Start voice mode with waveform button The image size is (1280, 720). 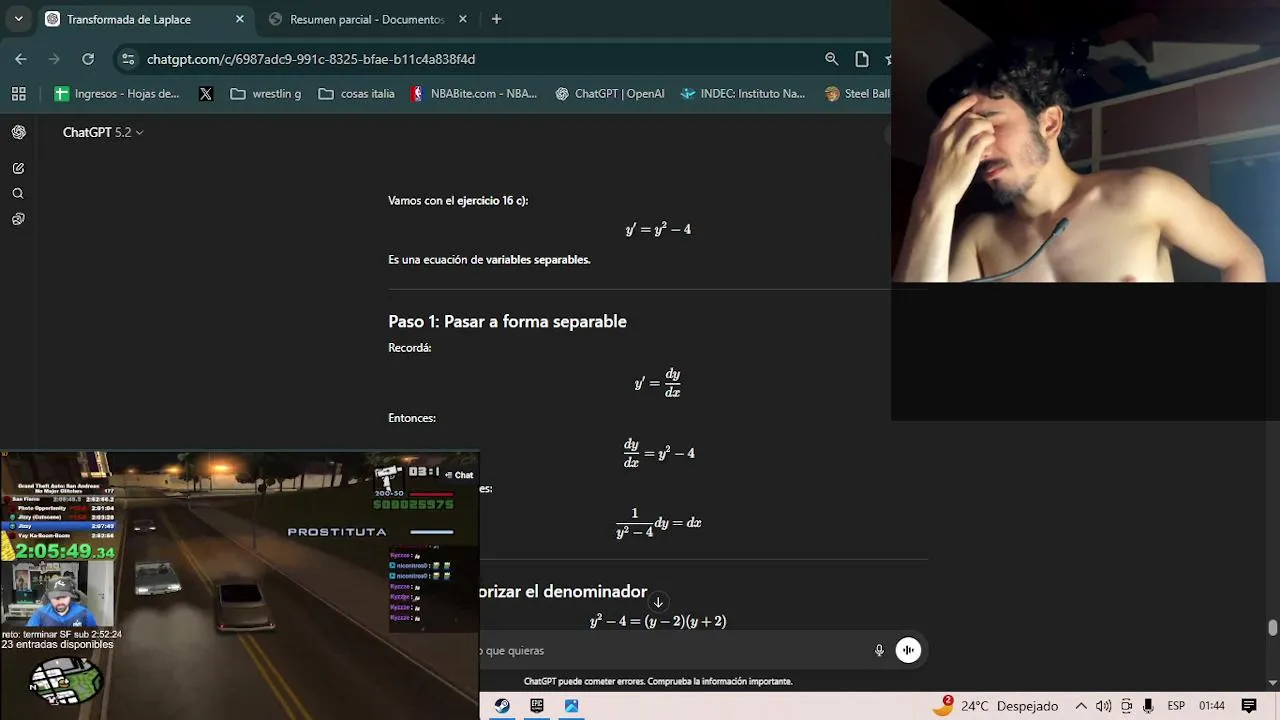point(908,650)
